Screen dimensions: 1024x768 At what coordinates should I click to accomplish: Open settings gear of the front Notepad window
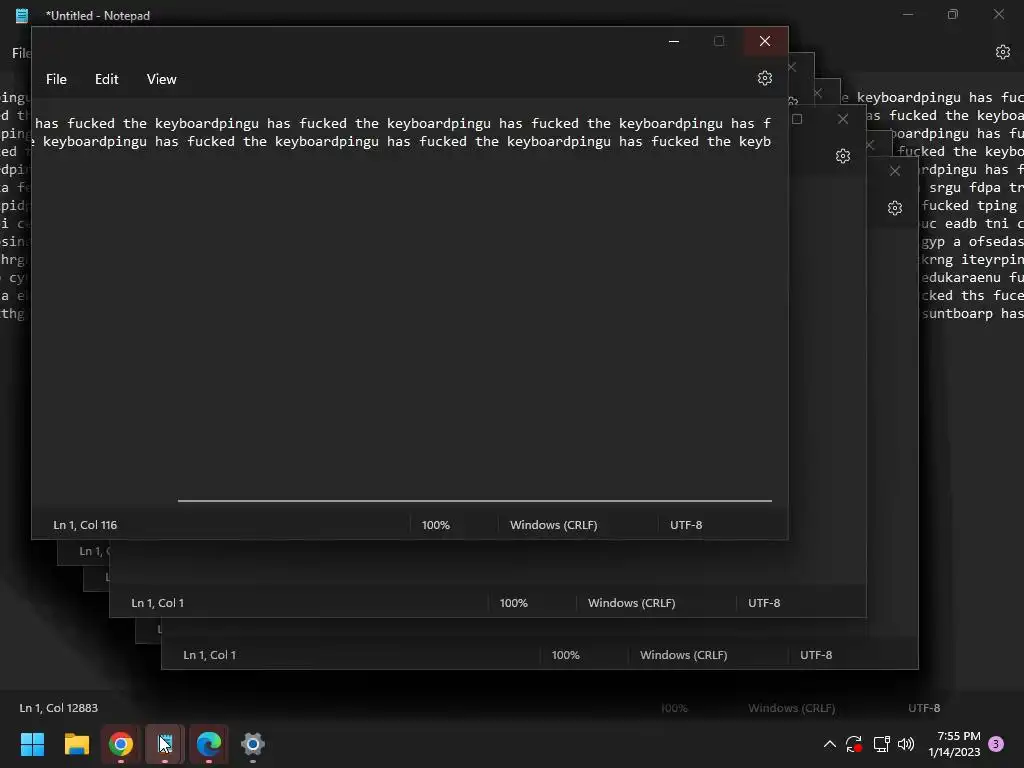click(x=765, y=78)
